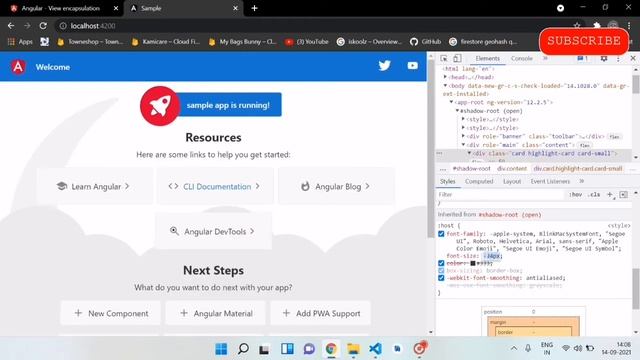Collapse the app-root element node
Viewport: 640px width, 360px height.
[451, 102]
